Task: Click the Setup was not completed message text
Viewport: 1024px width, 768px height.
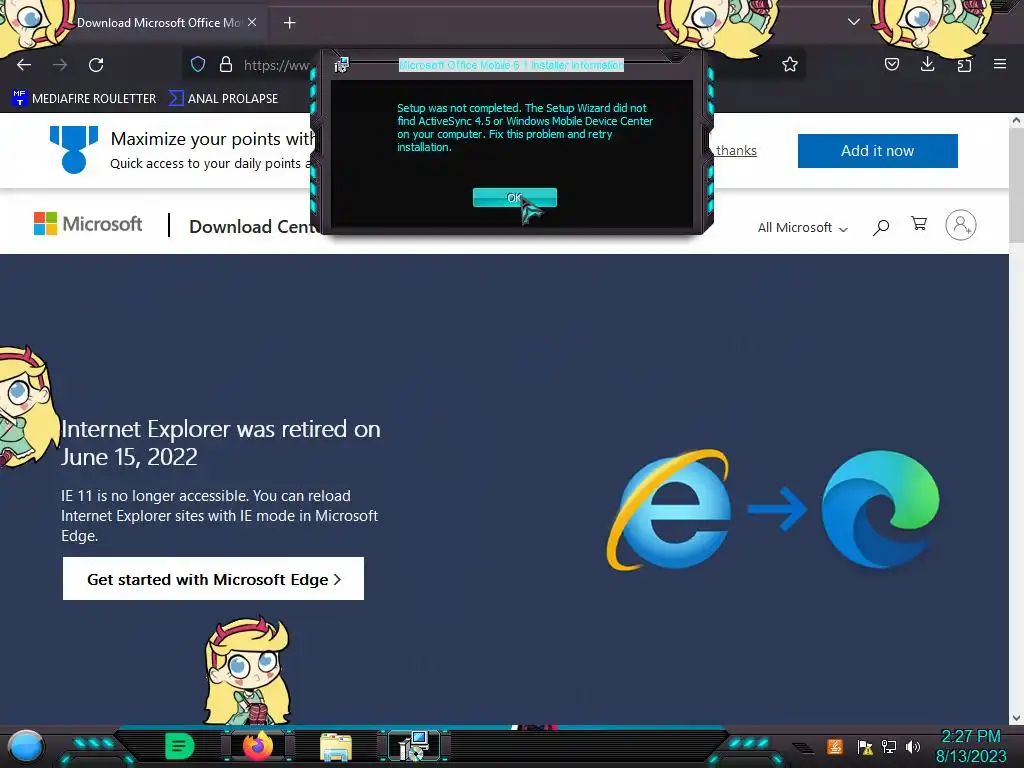Action: click(525, 127)
